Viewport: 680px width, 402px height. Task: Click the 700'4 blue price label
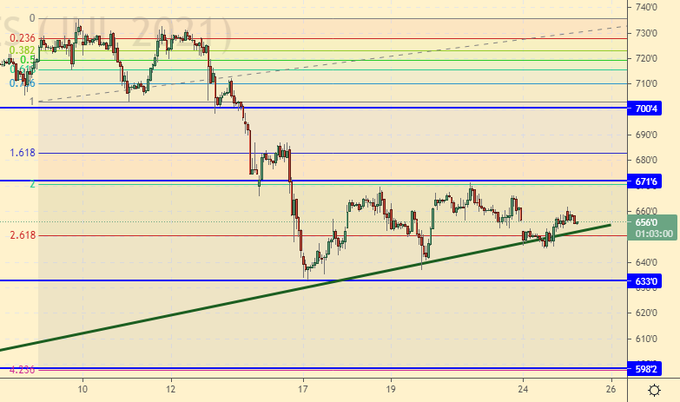pos(646,107)
